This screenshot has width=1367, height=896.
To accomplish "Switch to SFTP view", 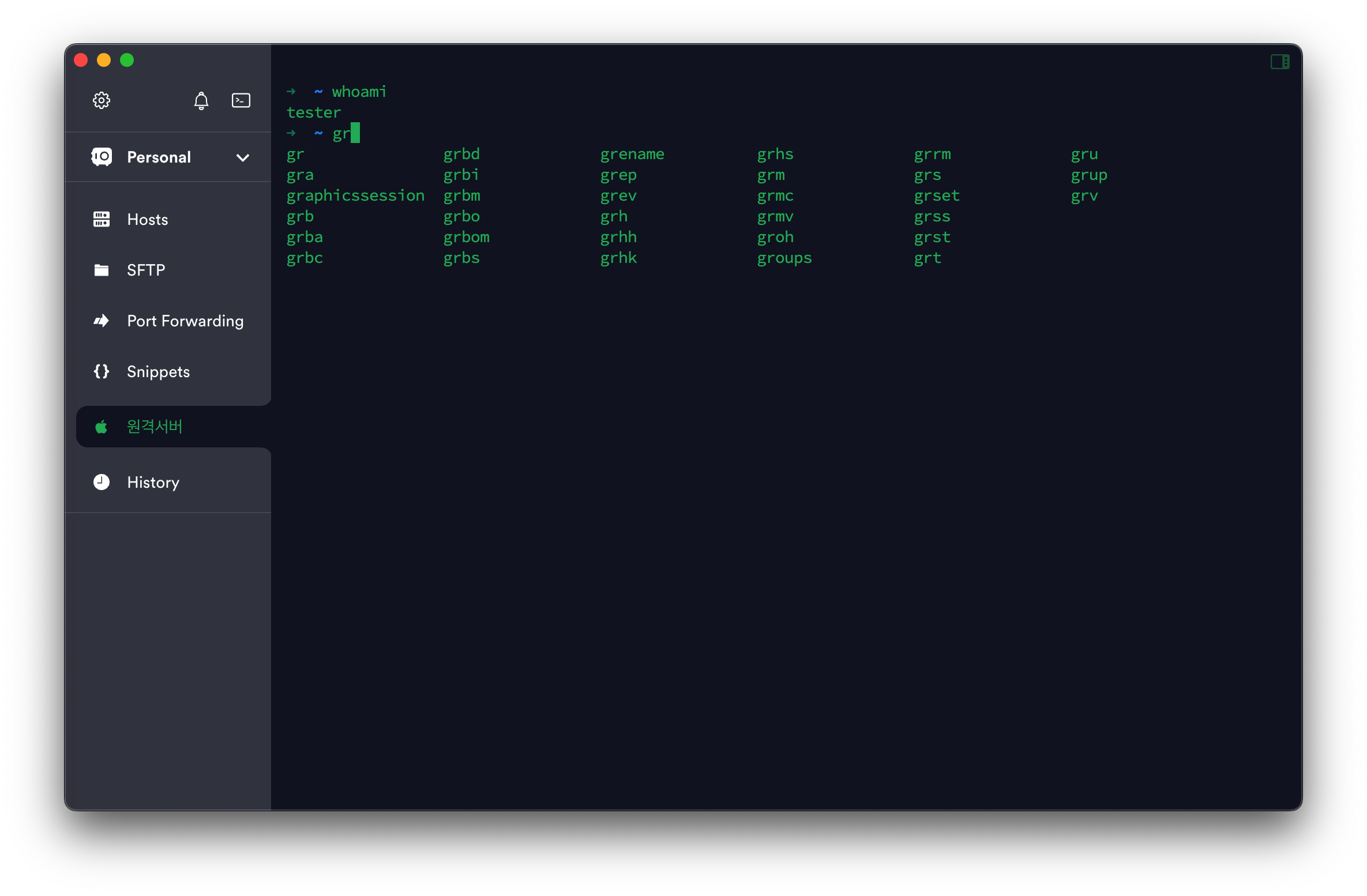I will (146, 270).
